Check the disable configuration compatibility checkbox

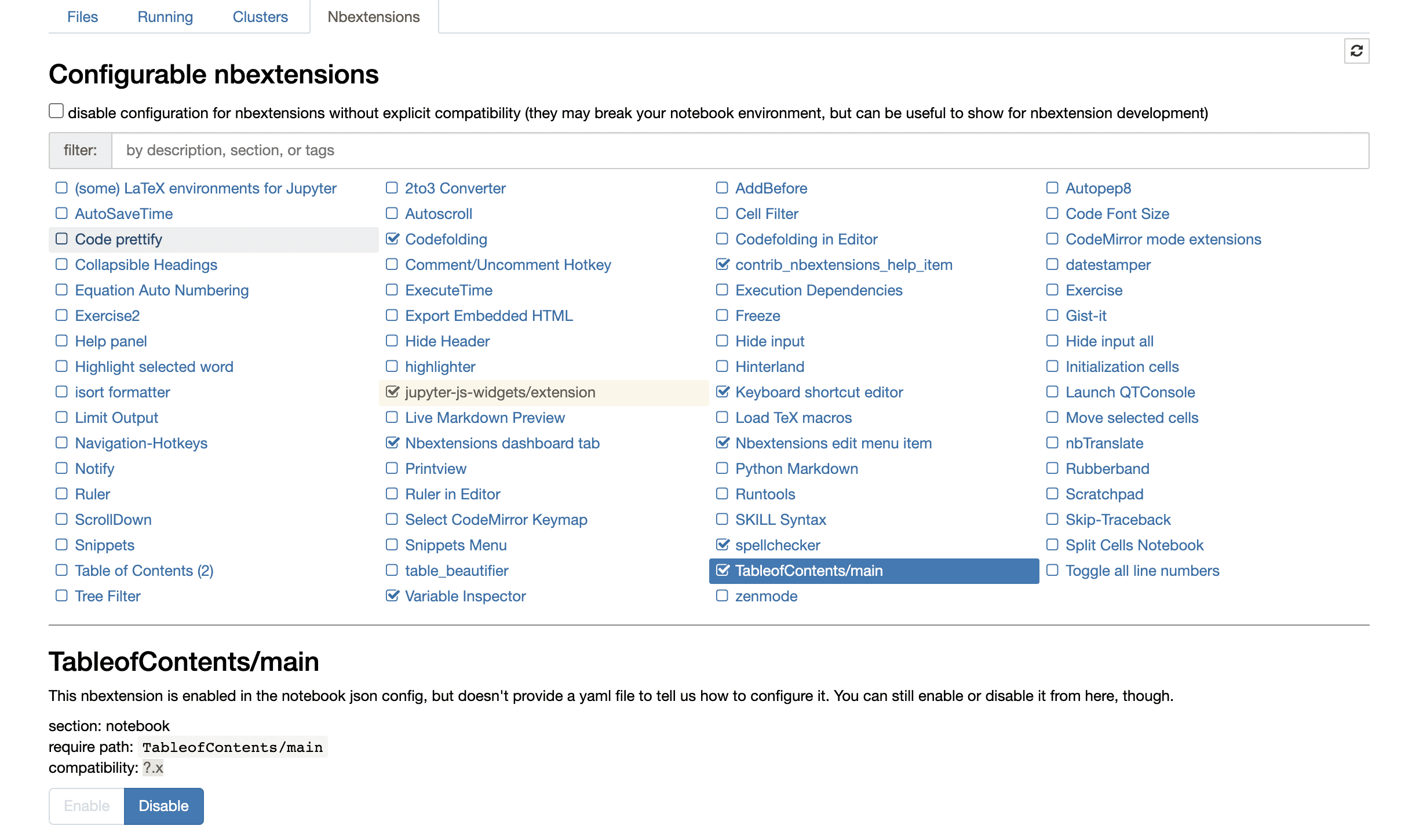pyautogui.click(x=56, y=111)
